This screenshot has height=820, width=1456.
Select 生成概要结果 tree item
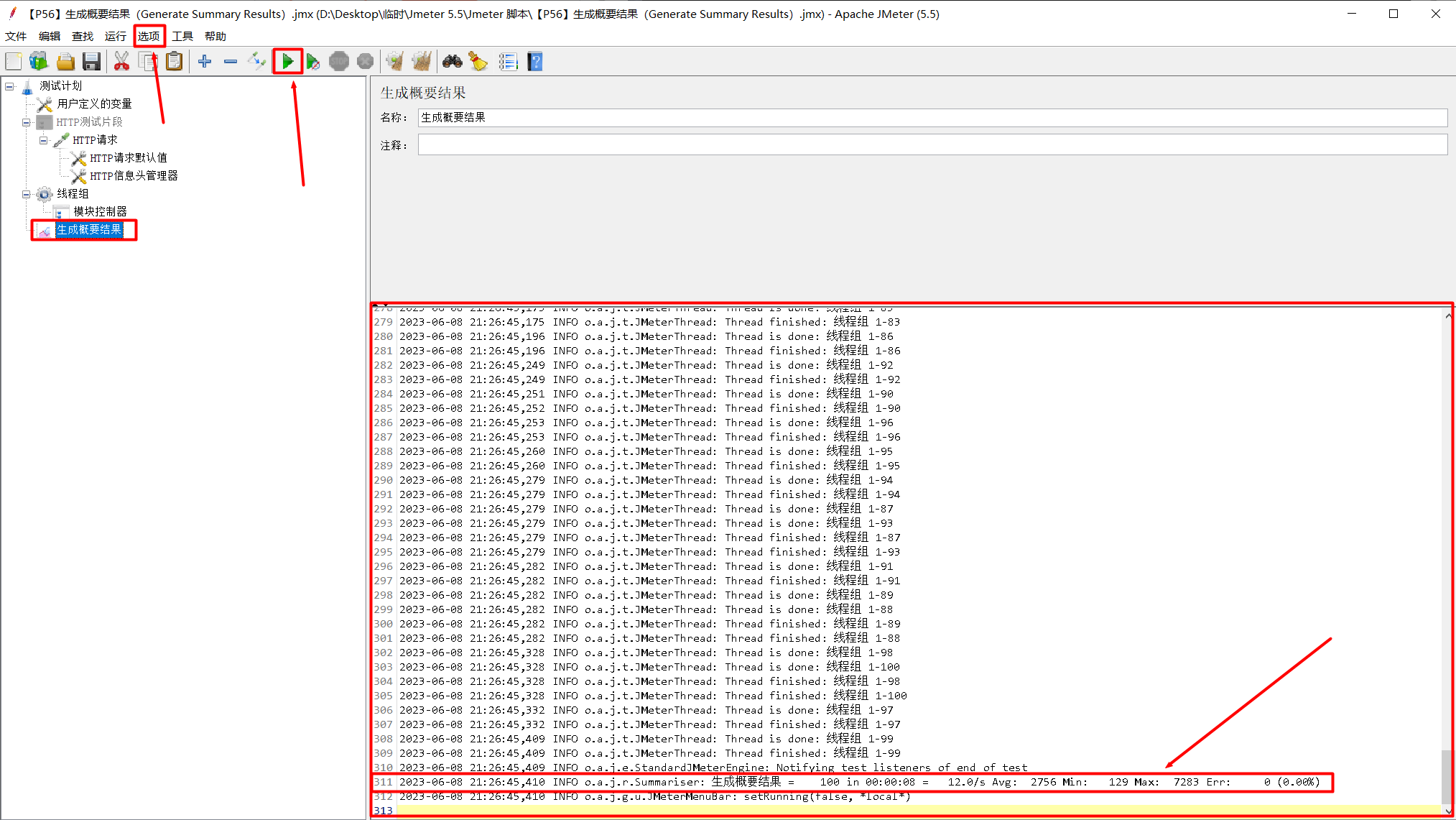pos(89,230)
